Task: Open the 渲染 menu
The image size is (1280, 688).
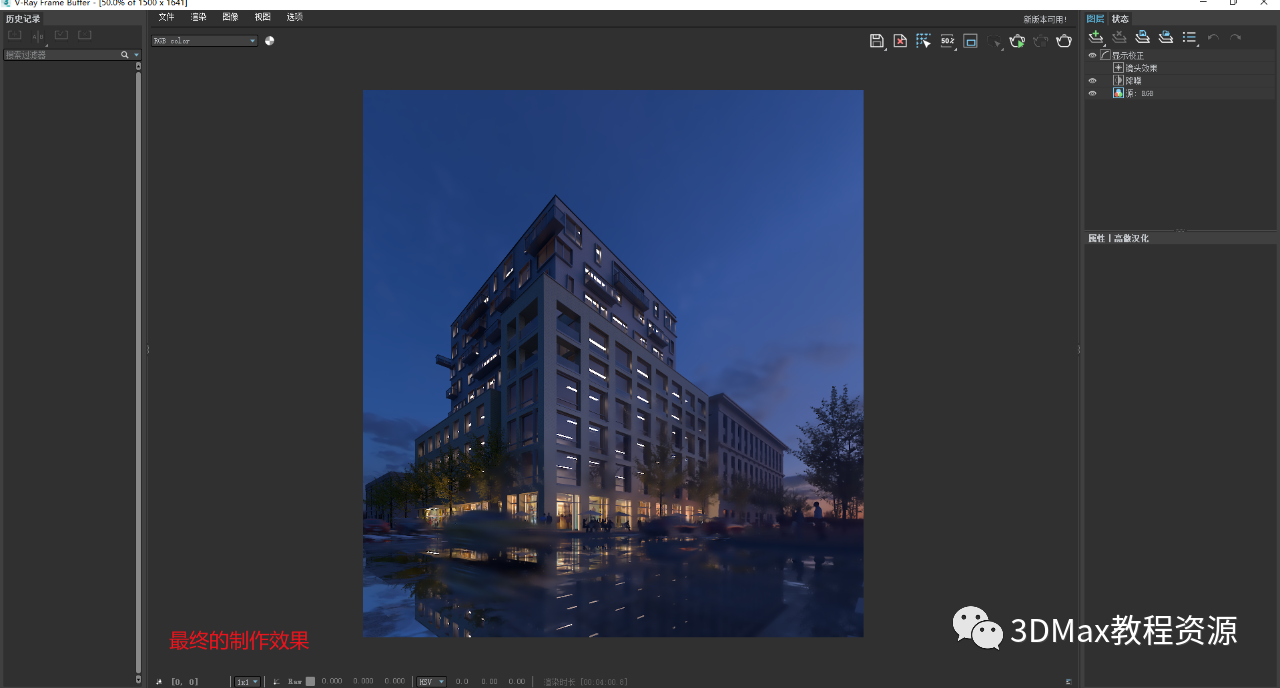Action: pos(198,17)
